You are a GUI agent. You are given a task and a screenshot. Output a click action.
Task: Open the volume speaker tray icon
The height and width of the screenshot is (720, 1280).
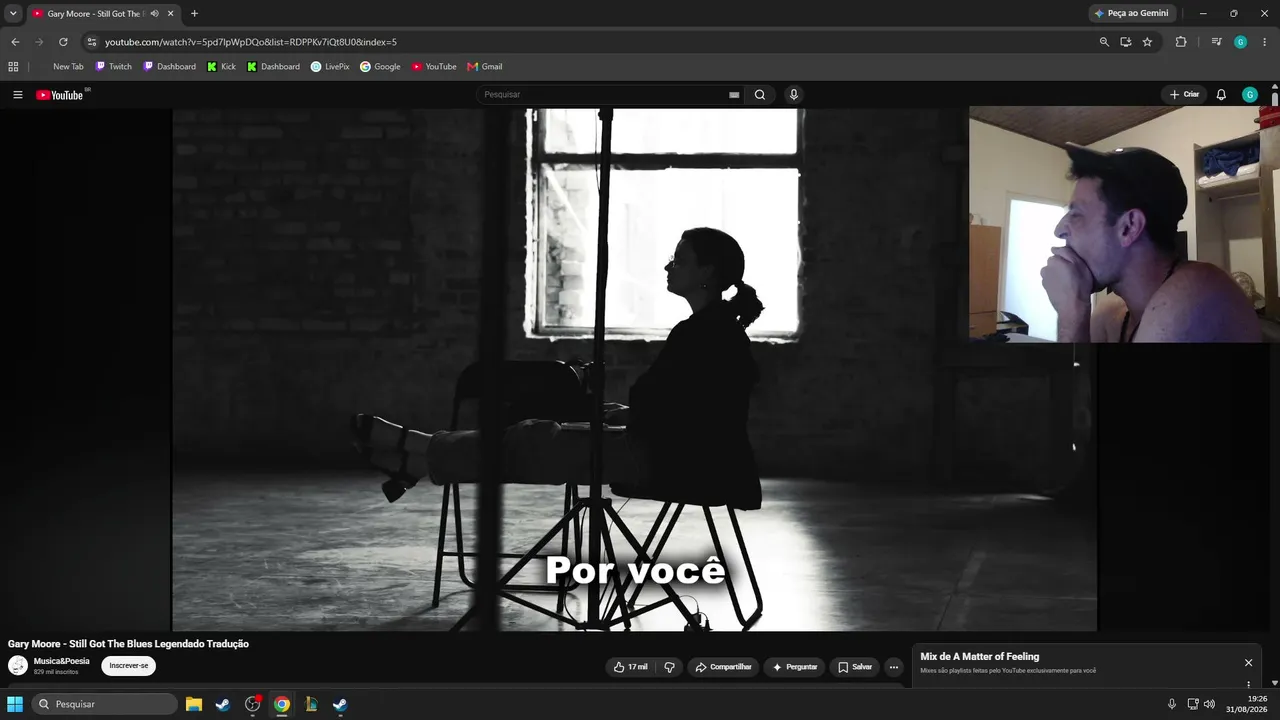(x=1209, y=704)
